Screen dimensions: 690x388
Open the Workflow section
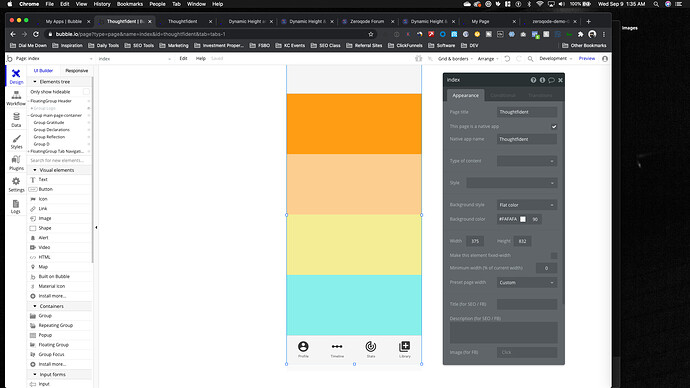(x=16, y=98)
